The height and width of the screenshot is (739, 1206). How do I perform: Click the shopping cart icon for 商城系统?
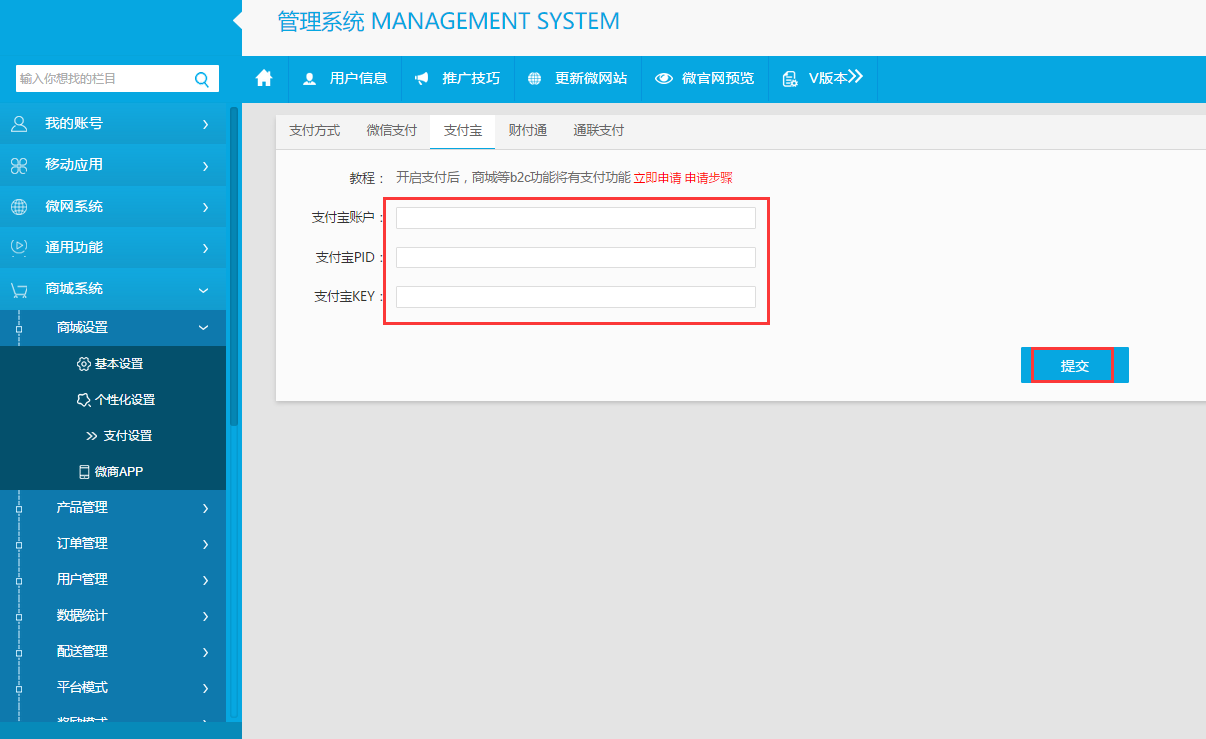19,289
